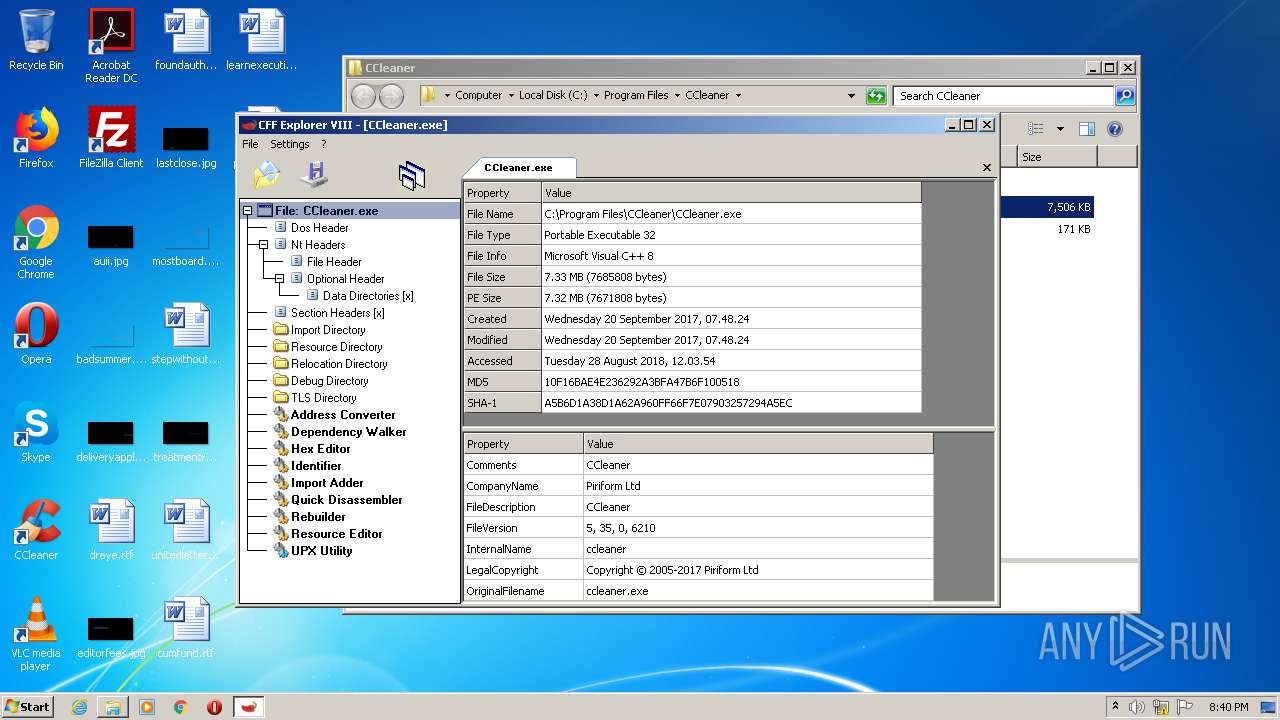Open the Dependency Walker tool
The width and height of the screenshot is (1280, 720).
point(348,432)
